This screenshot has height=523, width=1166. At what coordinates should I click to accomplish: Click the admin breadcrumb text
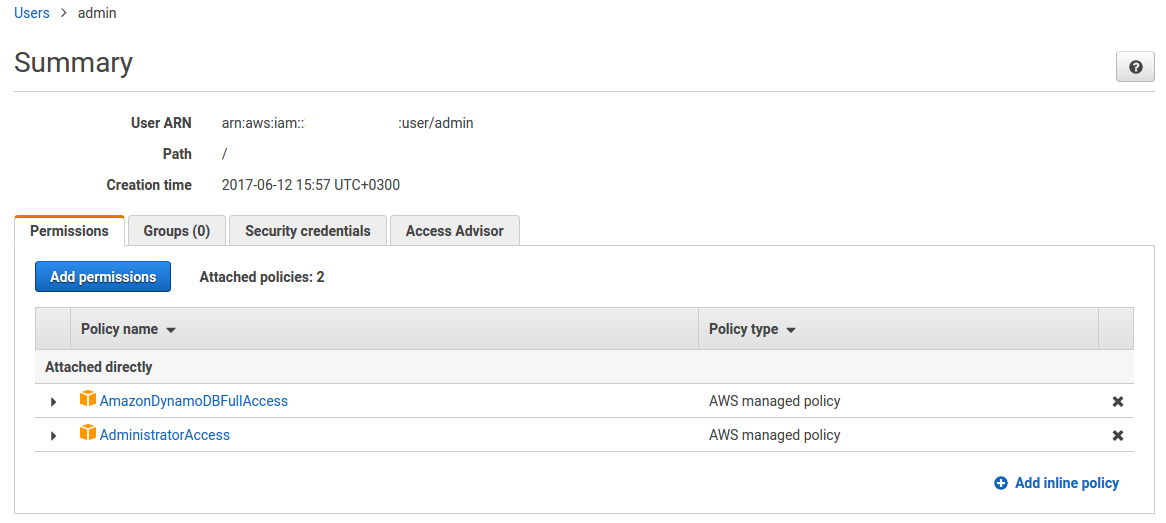coord(97,13)
